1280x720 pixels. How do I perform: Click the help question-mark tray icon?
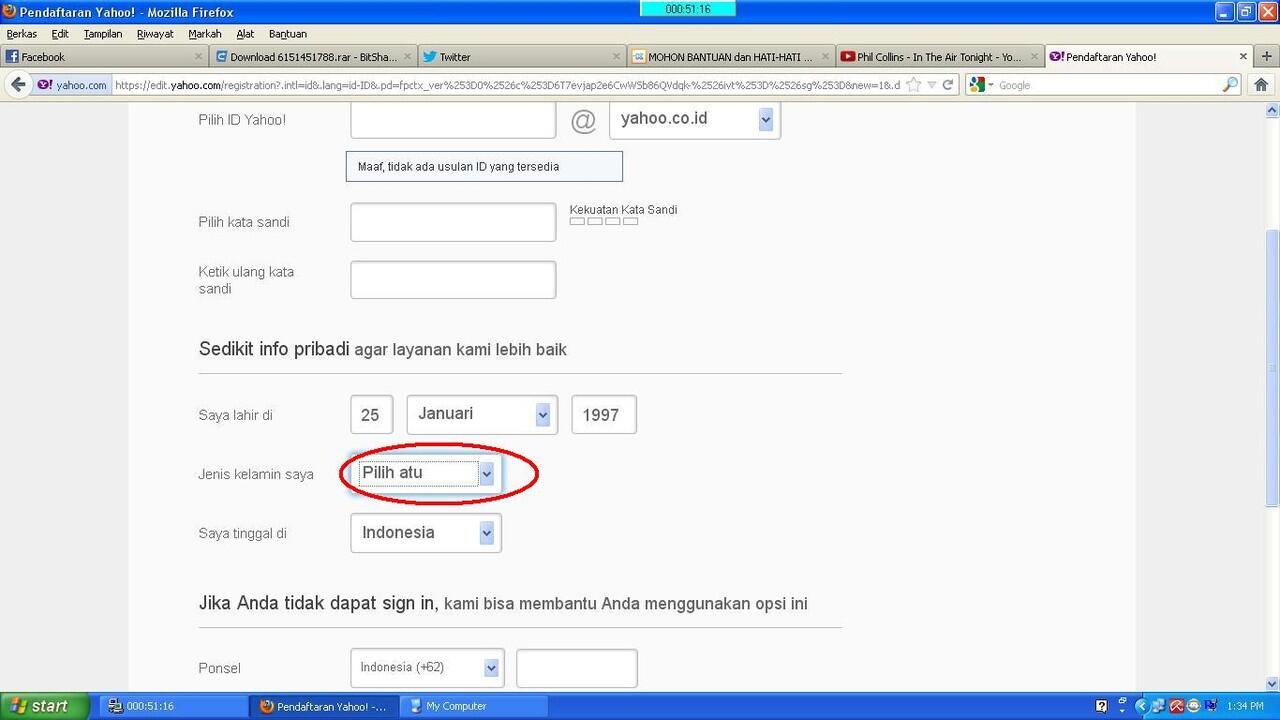1101,706
